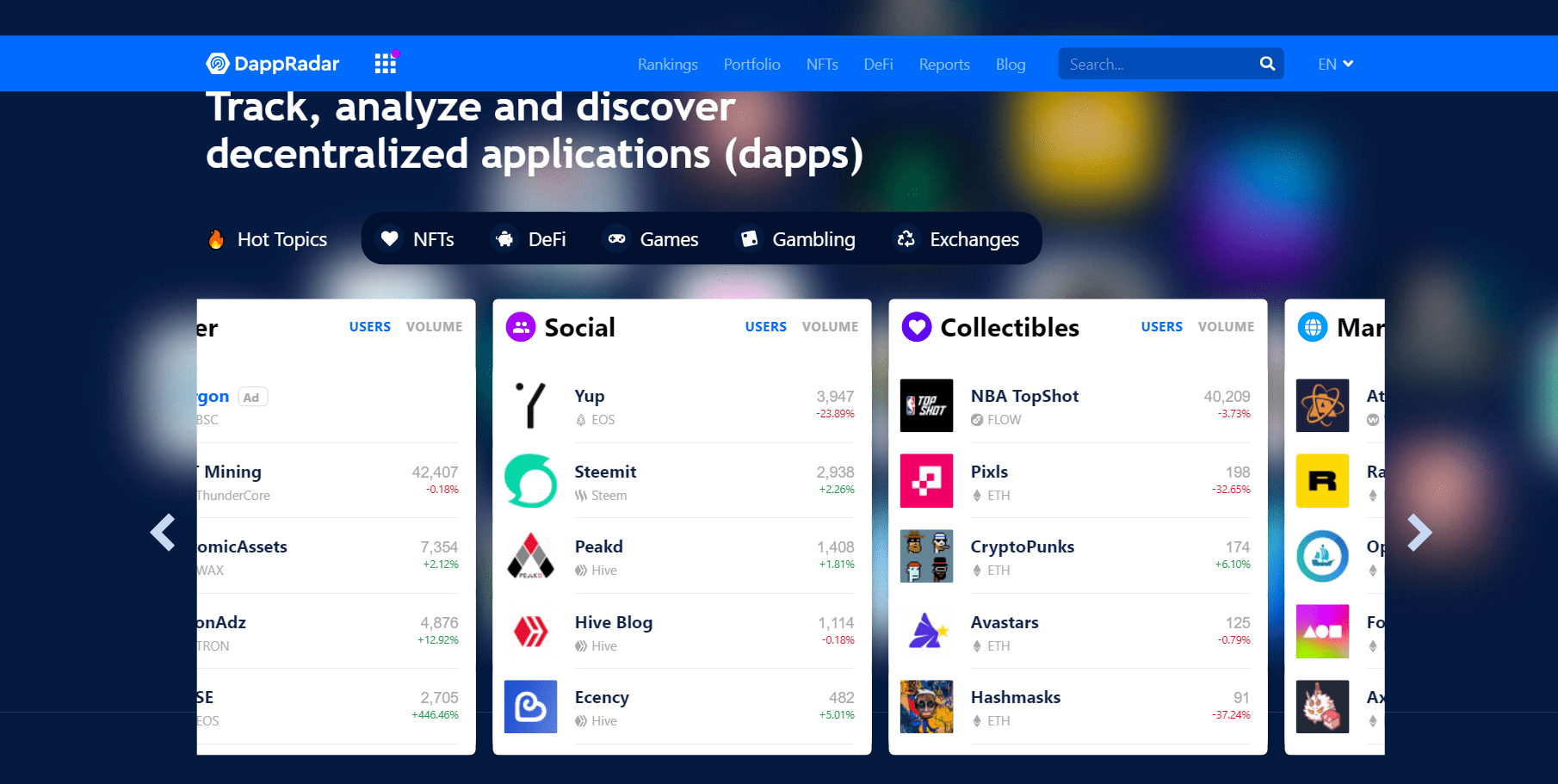
Task: Open the EN language dropdown
Action: [x=1336, y=64]
